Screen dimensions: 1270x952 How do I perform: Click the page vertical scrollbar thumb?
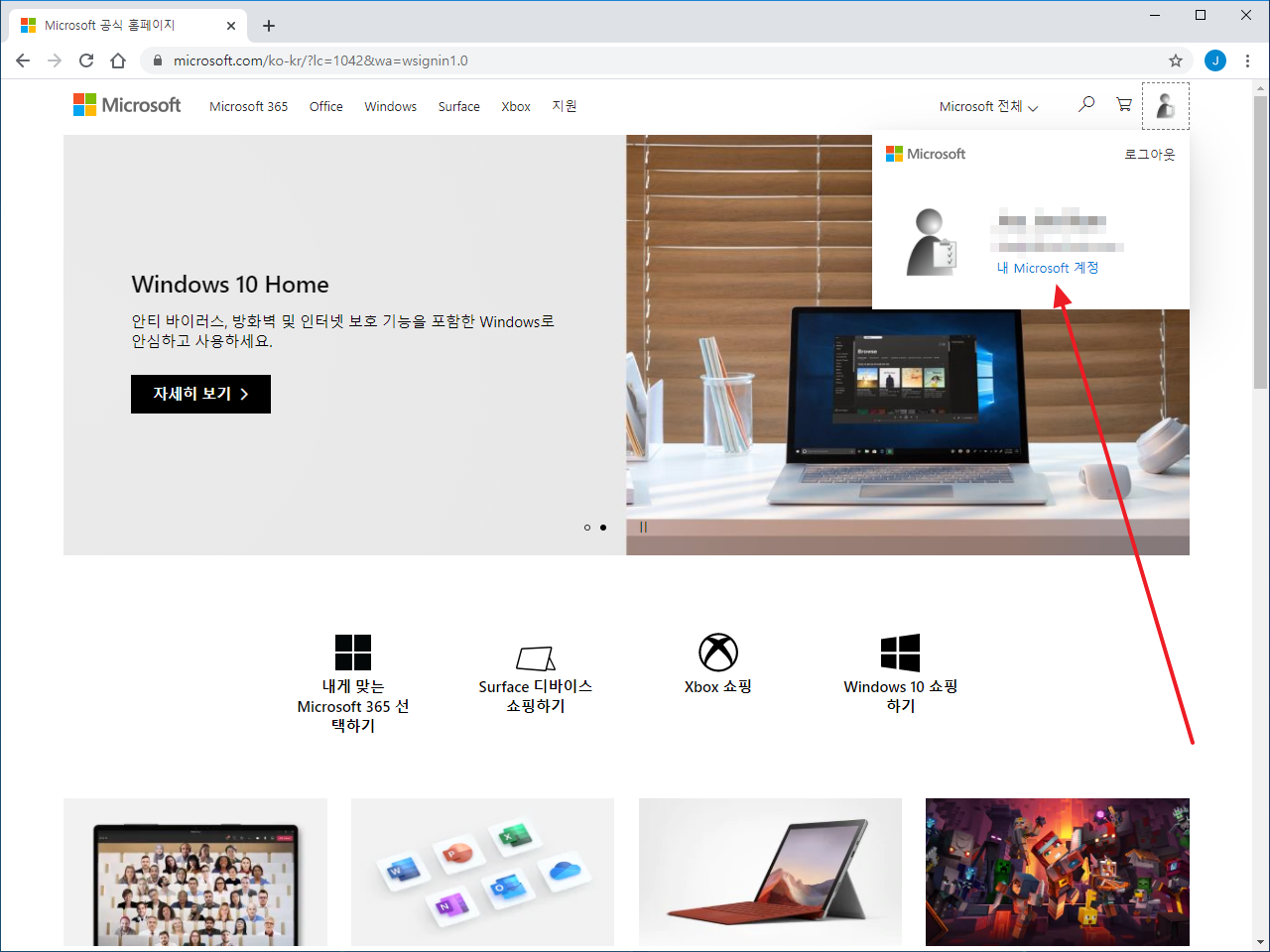tap(1260, 243)
